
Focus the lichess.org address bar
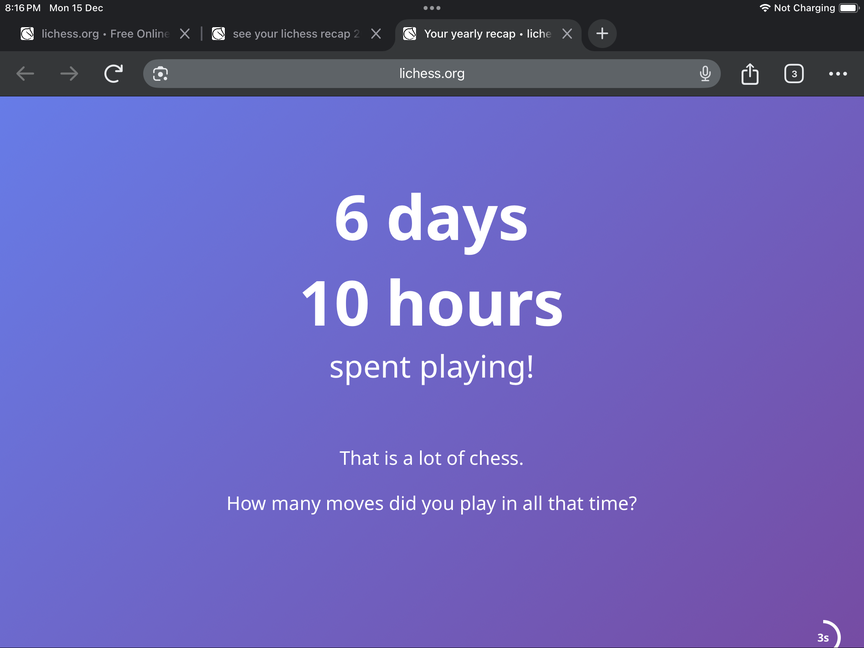click(x=432, y=74)
